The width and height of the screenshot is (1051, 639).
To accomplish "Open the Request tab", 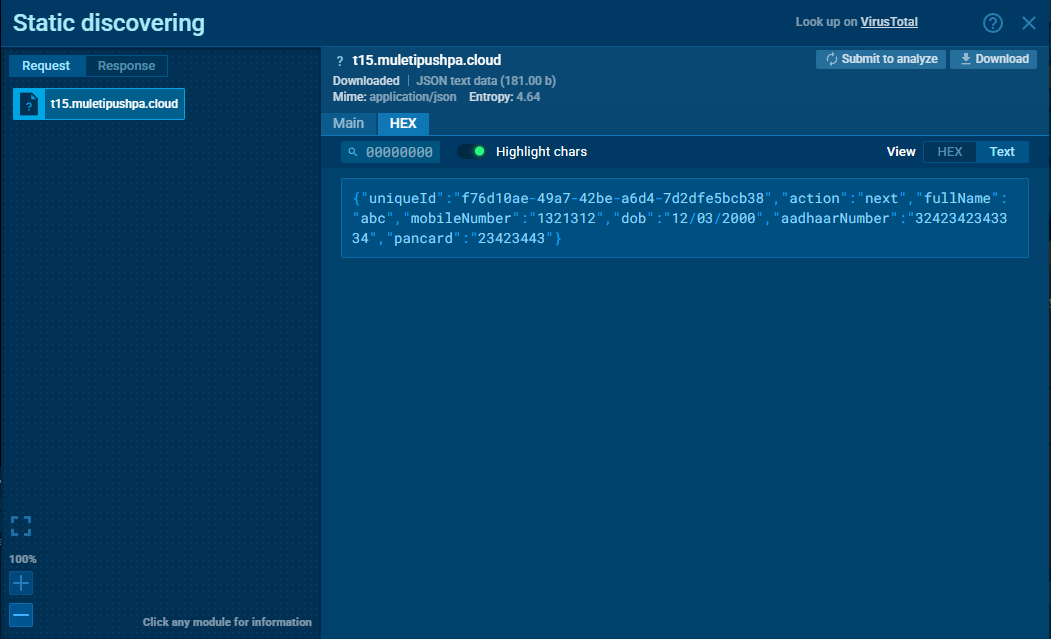I will click(47, 66).
